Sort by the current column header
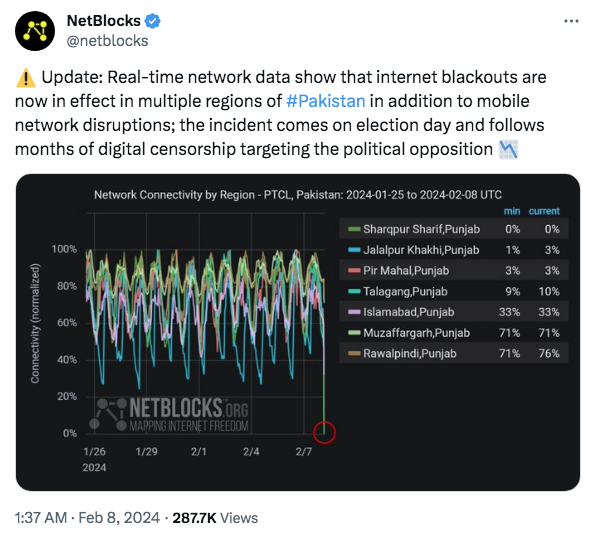 pyautogui.click(x=544, y=211)
